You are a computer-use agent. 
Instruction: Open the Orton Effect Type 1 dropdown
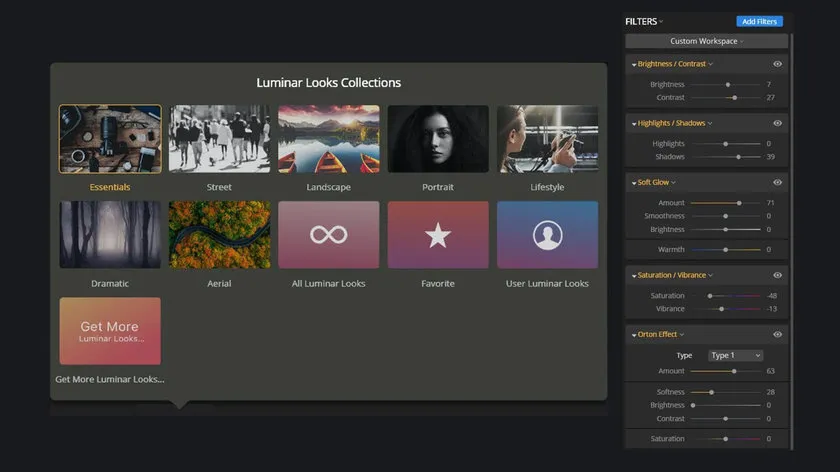[735, 355]
